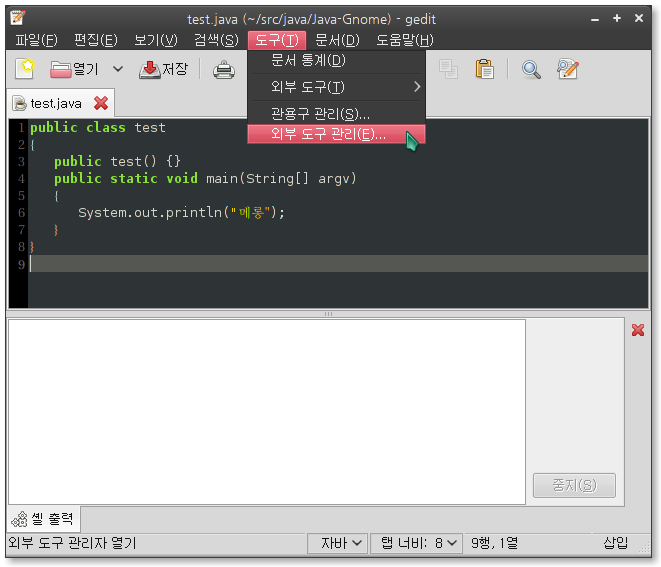Click the 삽입 insert mode indicator
The image size is (661, 567).
pos(615,543)
